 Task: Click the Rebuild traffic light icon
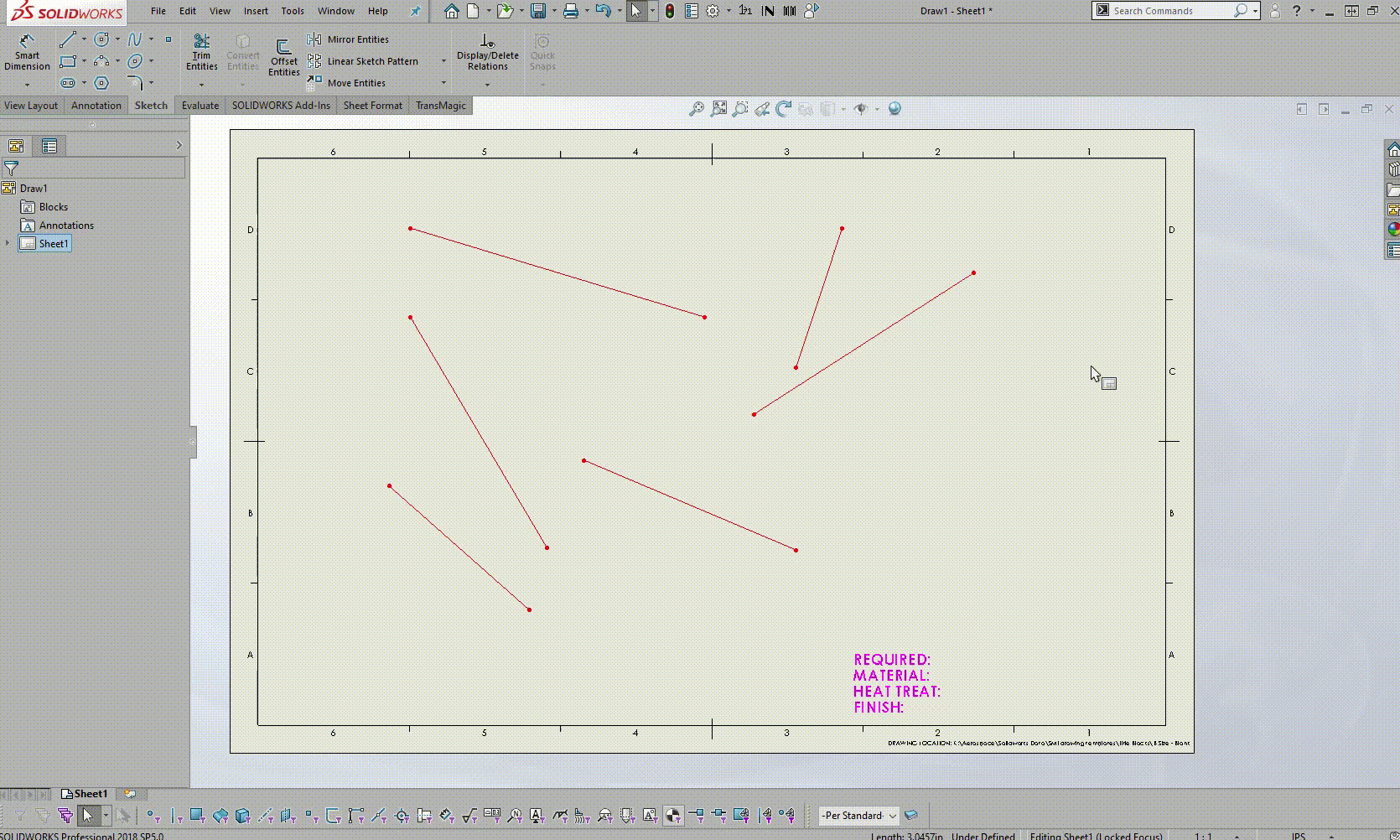pos(669,11)
